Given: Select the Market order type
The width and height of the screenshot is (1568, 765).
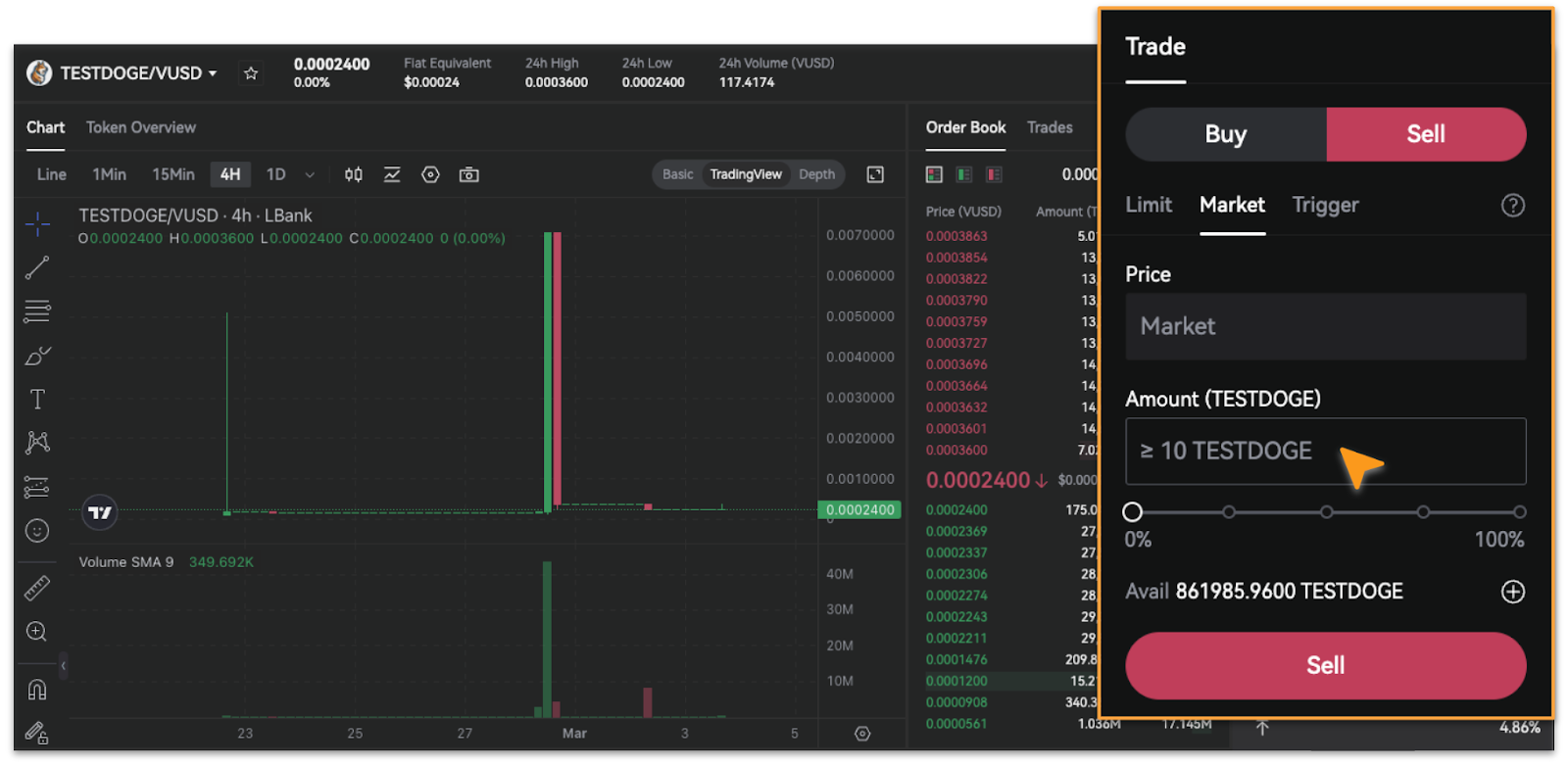Looking at the screenshot, I should pyautogui.click(x=1232, y=205).
